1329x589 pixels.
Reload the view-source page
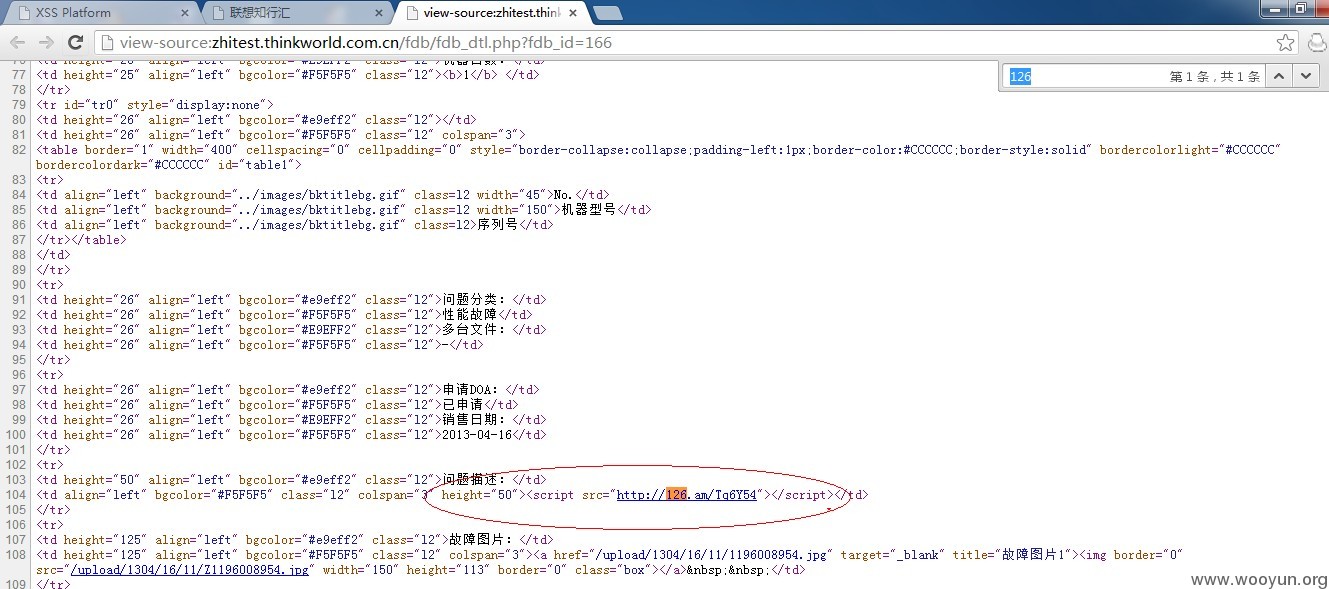(75, 43)
